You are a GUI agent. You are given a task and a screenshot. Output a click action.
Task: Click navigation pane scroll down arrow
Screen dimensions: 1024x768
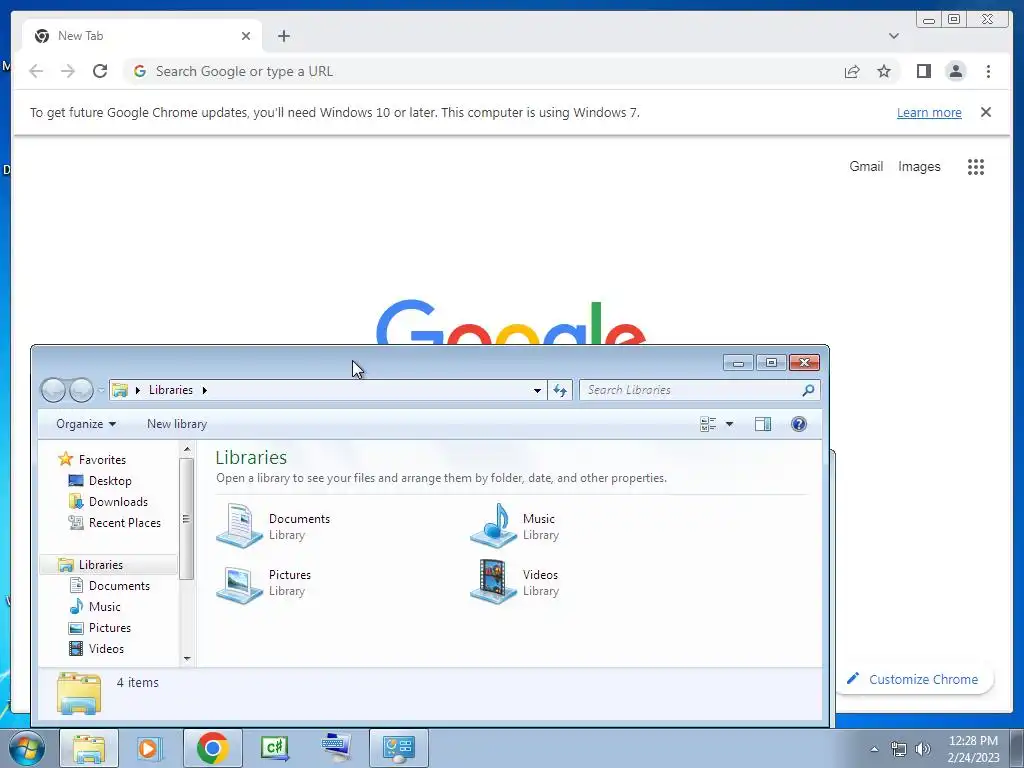tap(187, 658)
